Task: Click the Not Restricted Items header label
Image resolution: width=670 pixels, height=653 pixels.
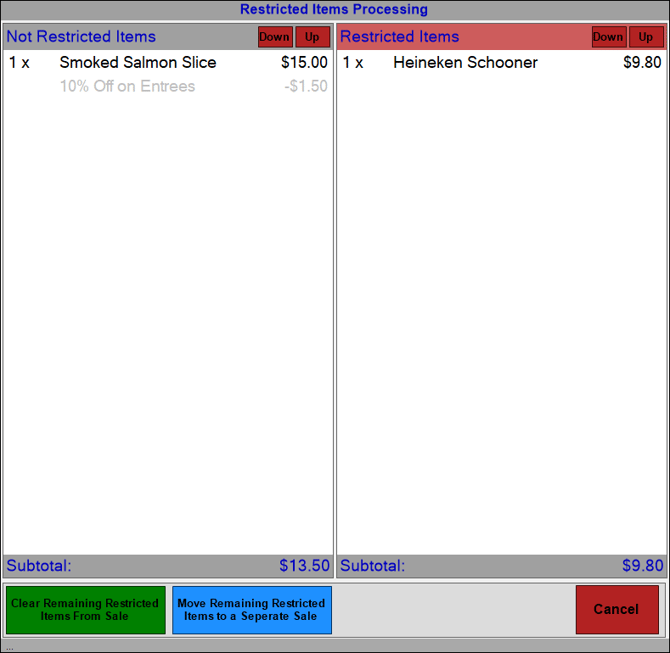Action: click(x=81, y=37)
